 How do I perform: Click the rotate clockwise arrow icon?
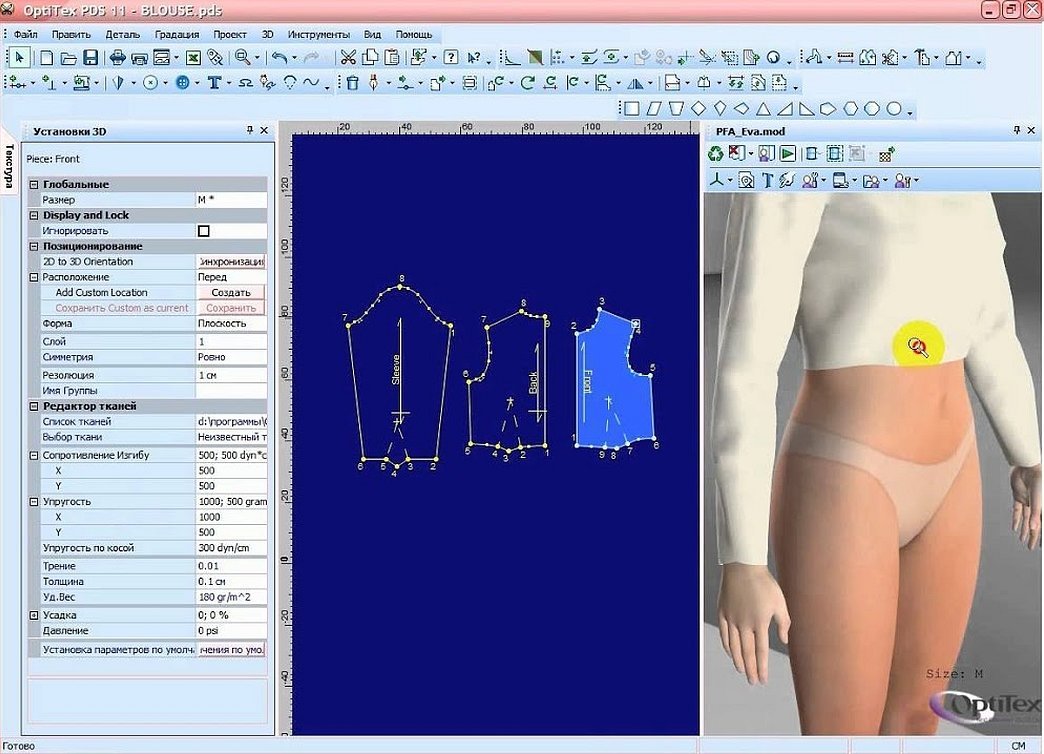coord(527,83)
